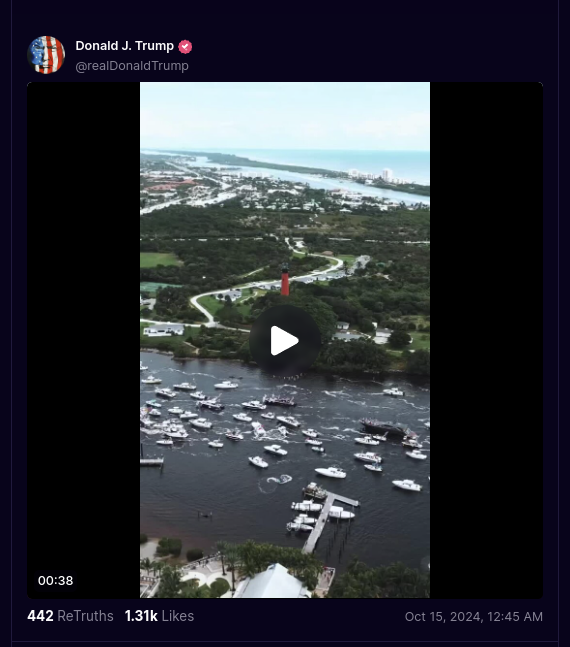
Task: Click the pink verified checkmark badge
Action: click(x=185, y=47)
